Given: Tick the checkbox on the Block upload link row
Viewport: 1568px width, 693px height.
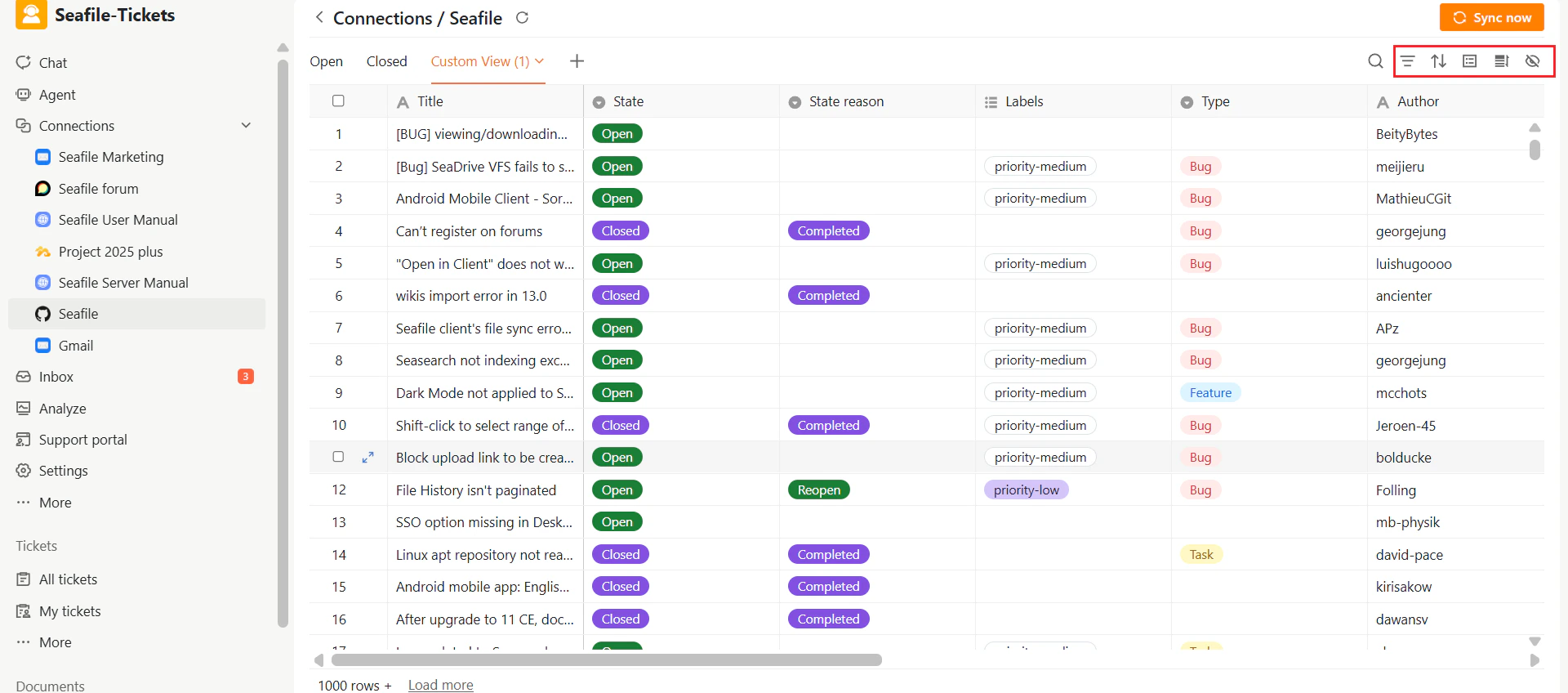Looking at the screenshot, I should click(x=338, y=457).
